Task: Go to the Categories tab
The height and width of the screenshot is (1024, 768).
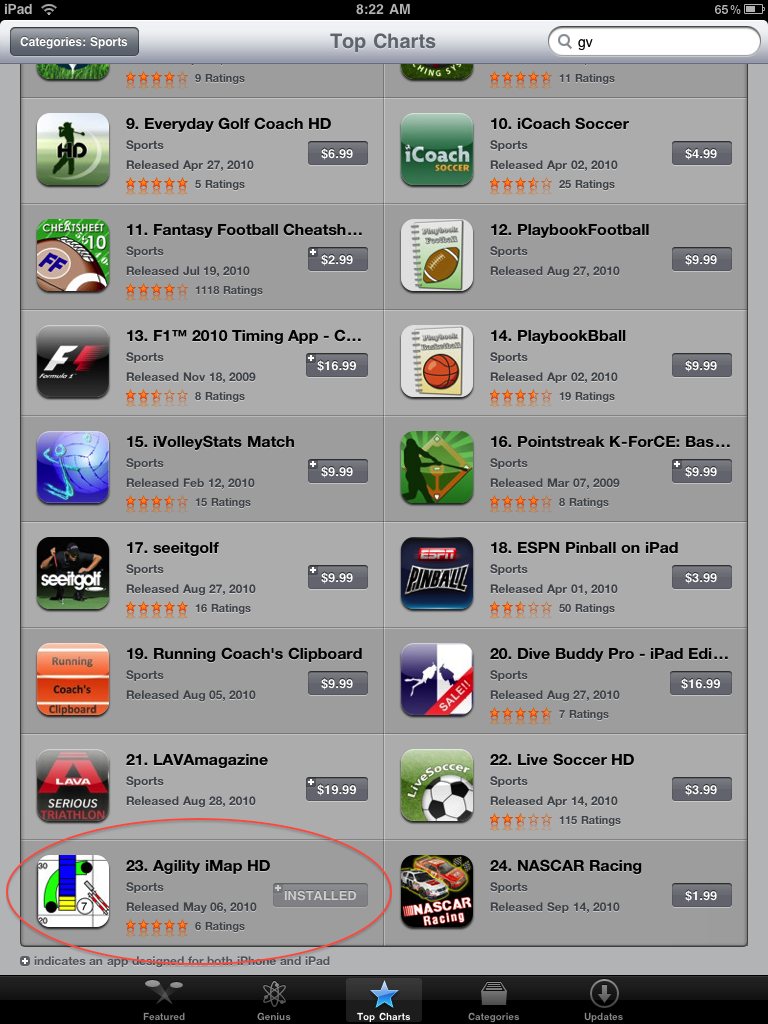Action: tap(494, 1000)
